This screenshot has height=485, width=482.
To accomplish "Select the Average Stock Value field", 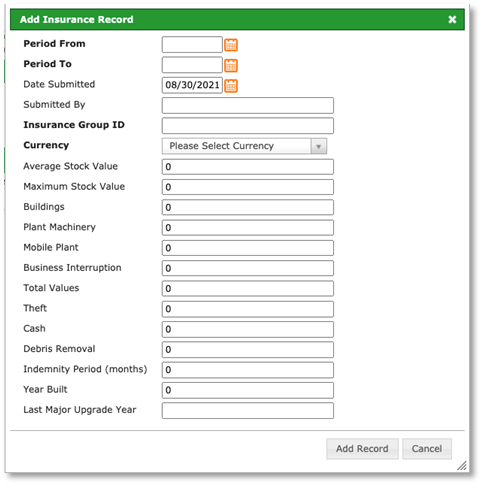I will (248, 167).
